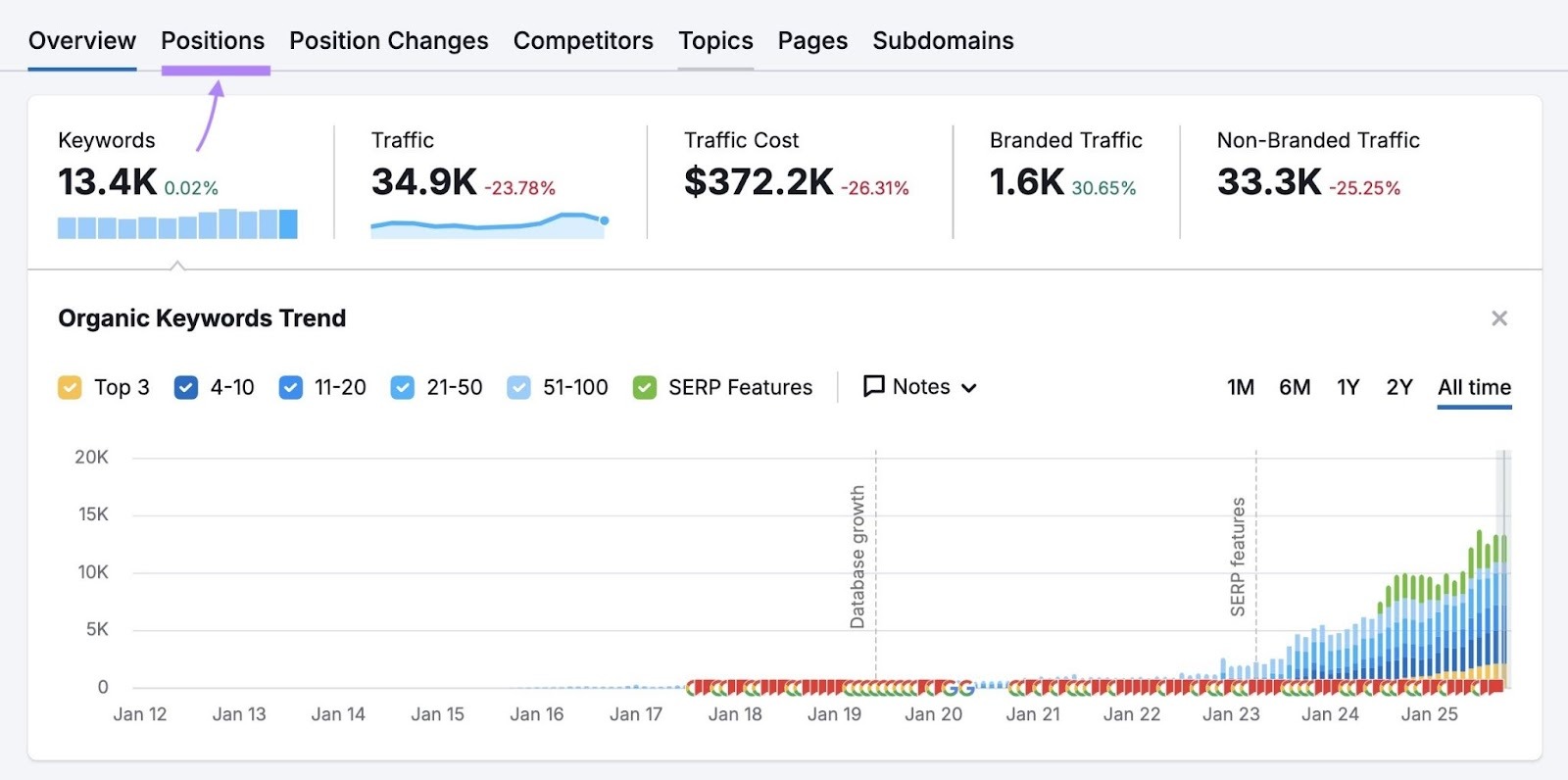Go to the Position Changes tab
The height and width of the screenshot is (780, 1568).
388,41
